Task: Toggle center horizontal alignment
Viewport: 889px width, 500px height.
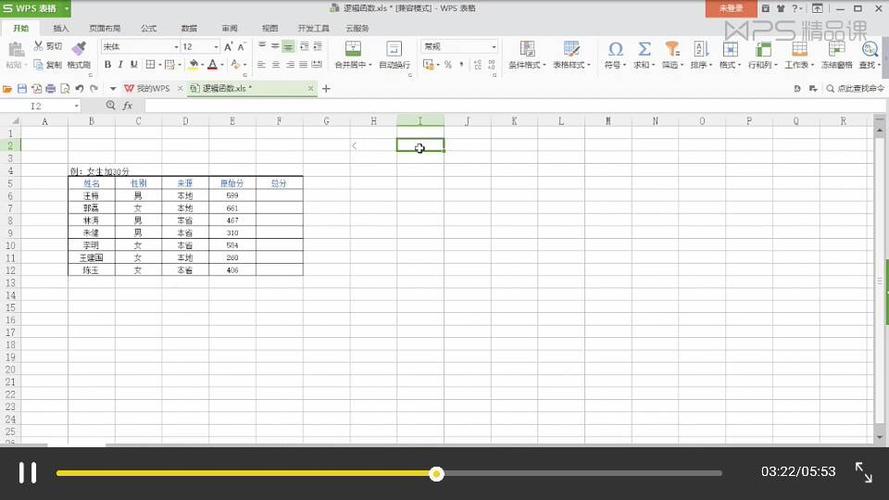Action: click(276, 65)
